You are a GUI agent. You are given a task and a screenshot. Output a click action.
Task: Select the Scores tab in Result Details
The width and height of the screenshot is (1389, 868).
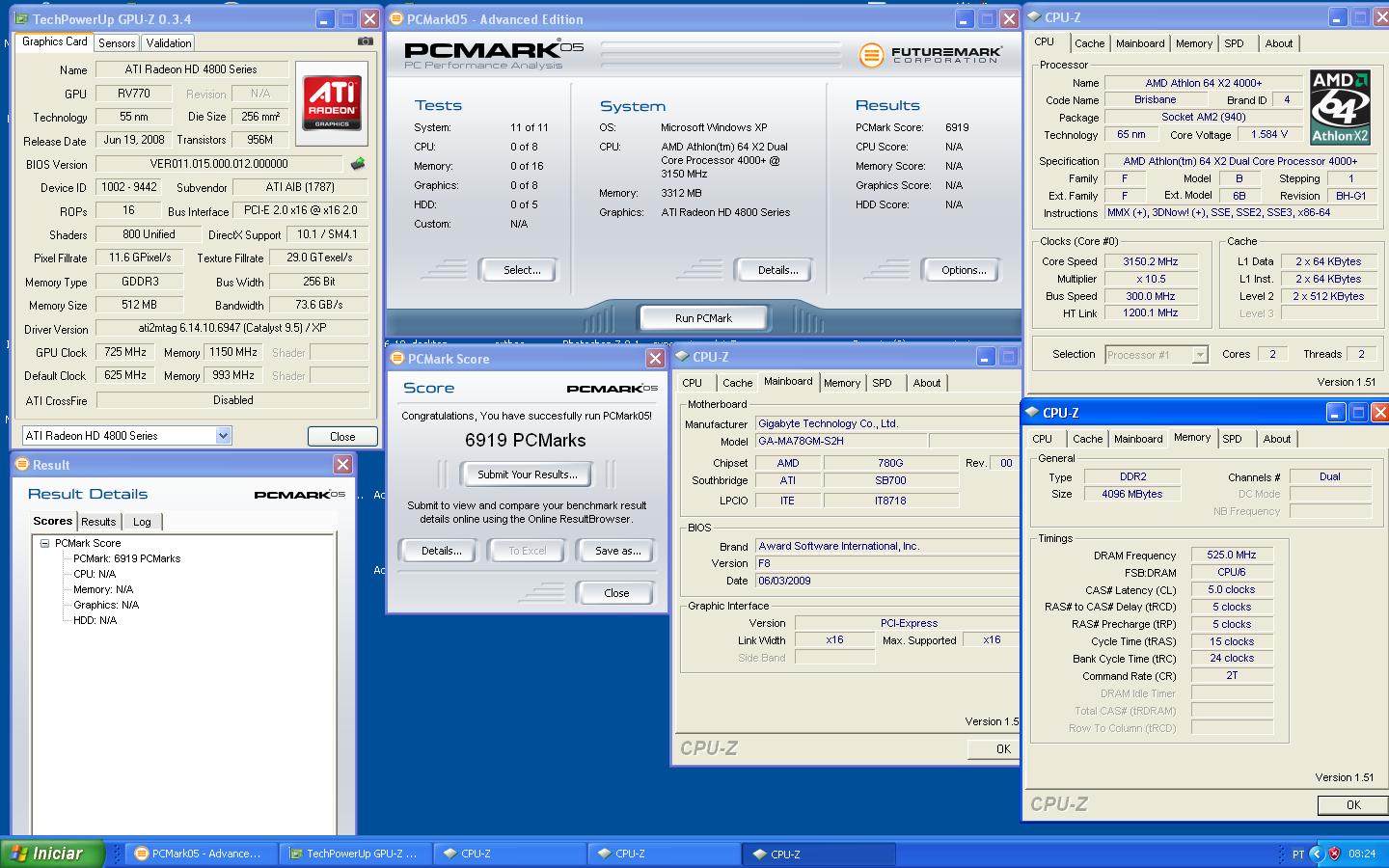click(x=53, y=521)
